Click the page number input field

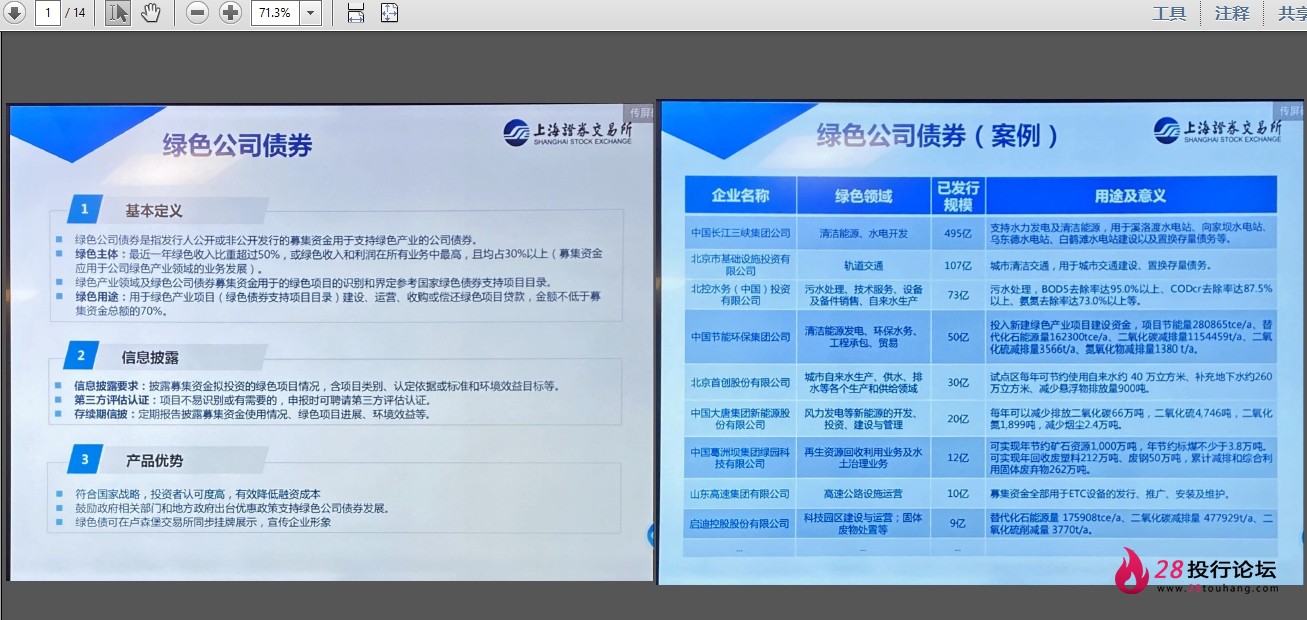pyautogui.click(x=47, y=13)
